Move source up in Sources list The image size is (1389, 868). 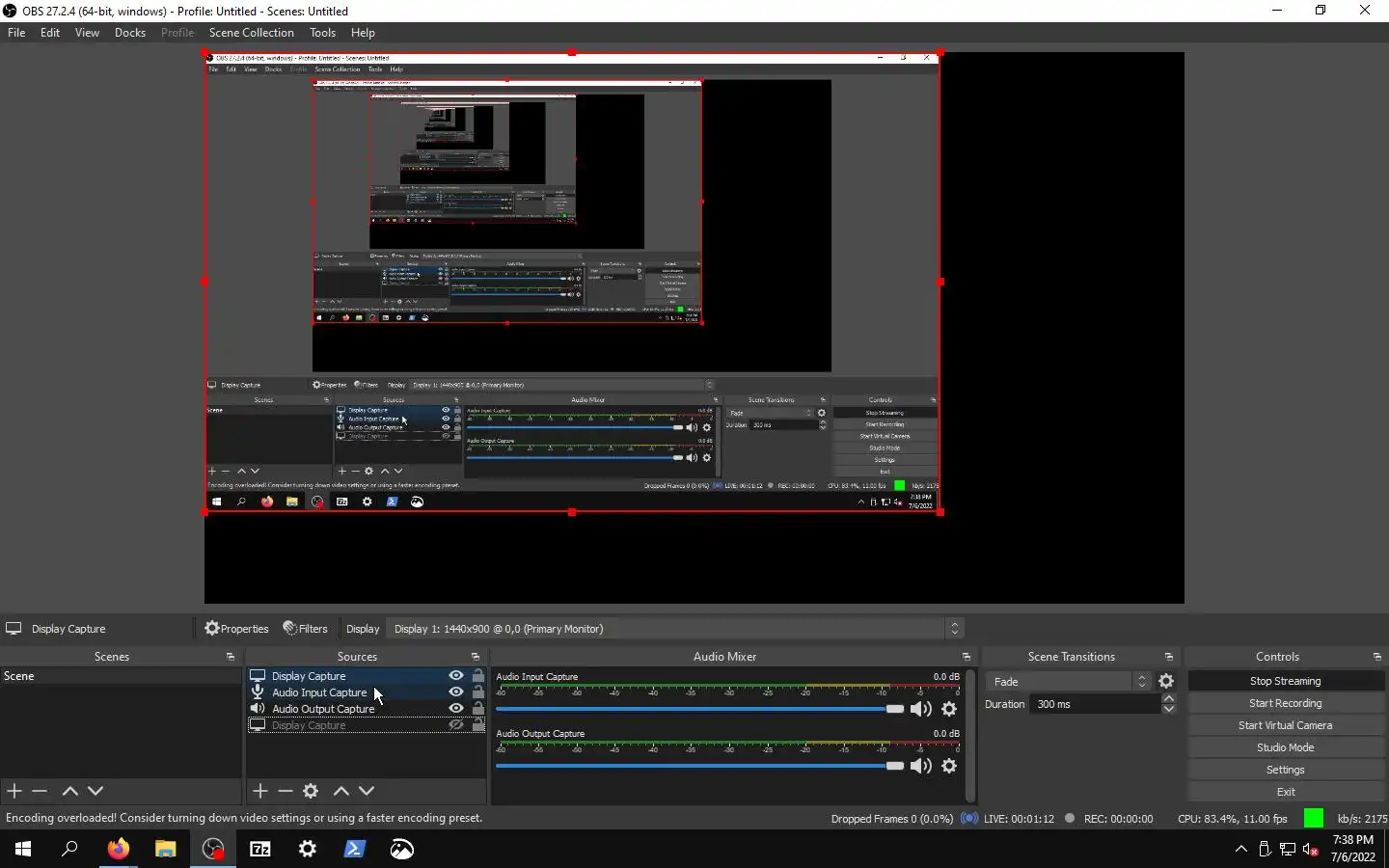[x=340, y=791]
